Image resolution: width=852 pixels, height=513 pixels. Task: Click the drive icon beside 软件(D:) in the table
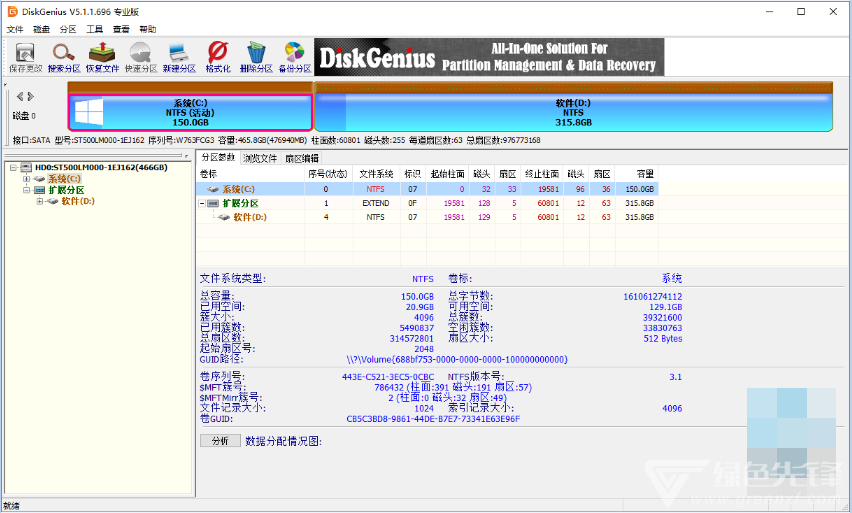(x=223, y=217)
